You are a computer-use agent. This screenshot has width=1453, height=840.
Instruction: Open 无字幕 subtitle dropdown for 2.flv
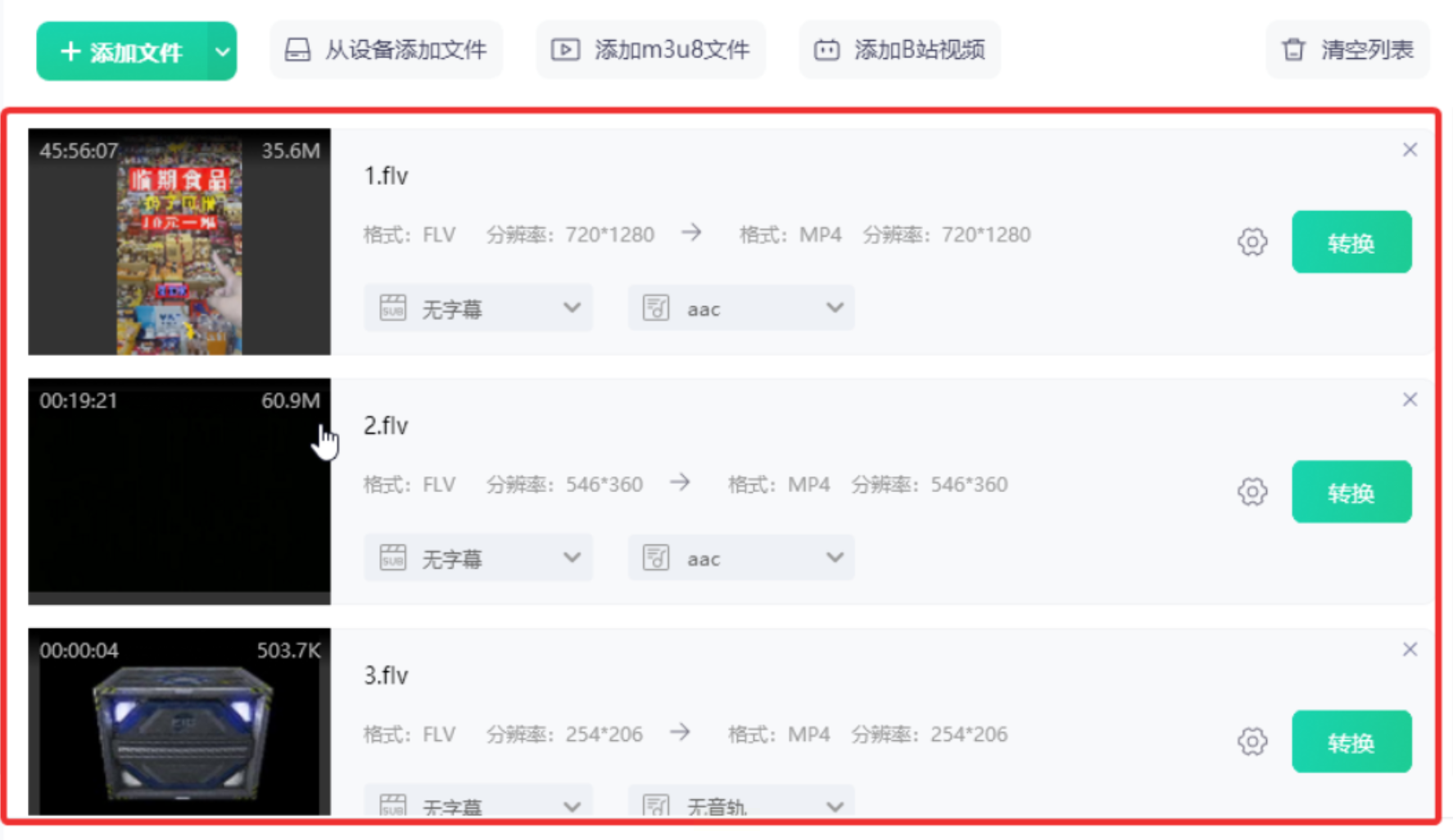pyautogui.click(x=478, y=558)
